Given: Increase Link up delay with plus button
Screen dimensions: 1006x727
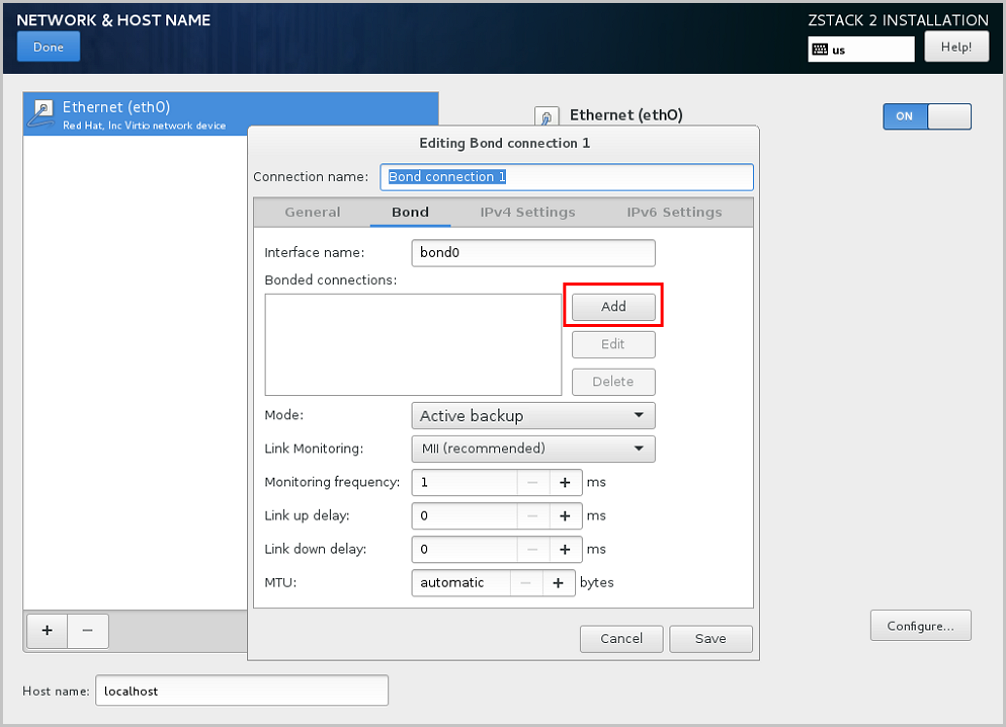Looking at the screenshot, I should click(x=564, y=516).
